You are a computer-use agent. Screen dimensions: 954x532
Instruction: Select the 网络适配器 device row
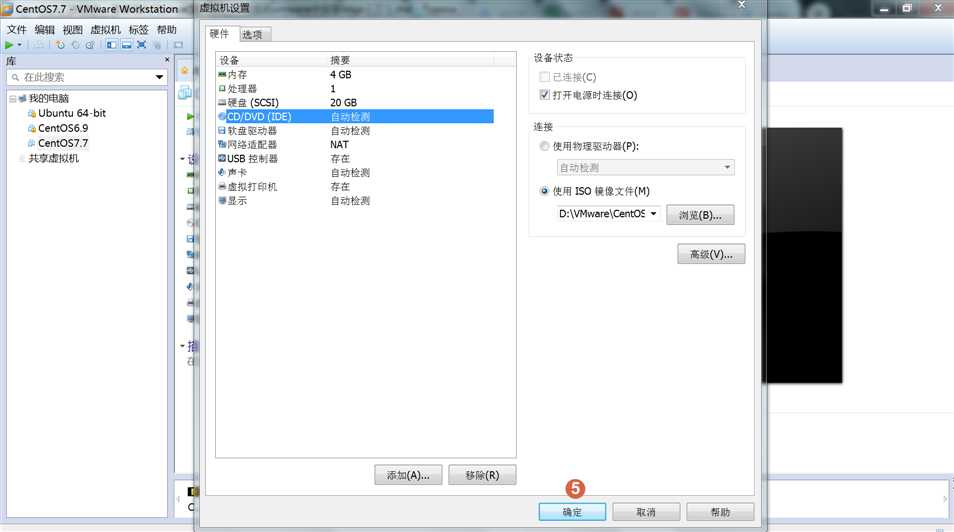coord(355,145)
